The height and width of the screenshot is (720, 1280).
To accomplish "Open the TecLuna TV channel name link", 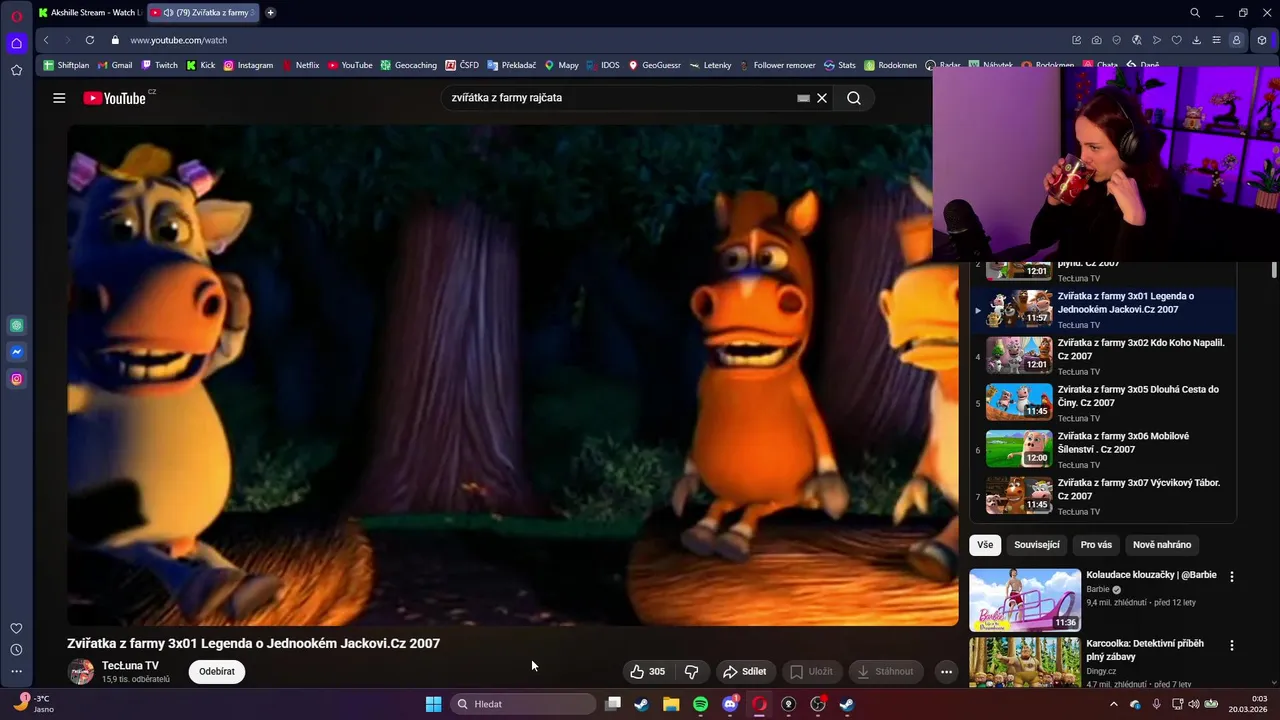I will (x=130, y=665).
